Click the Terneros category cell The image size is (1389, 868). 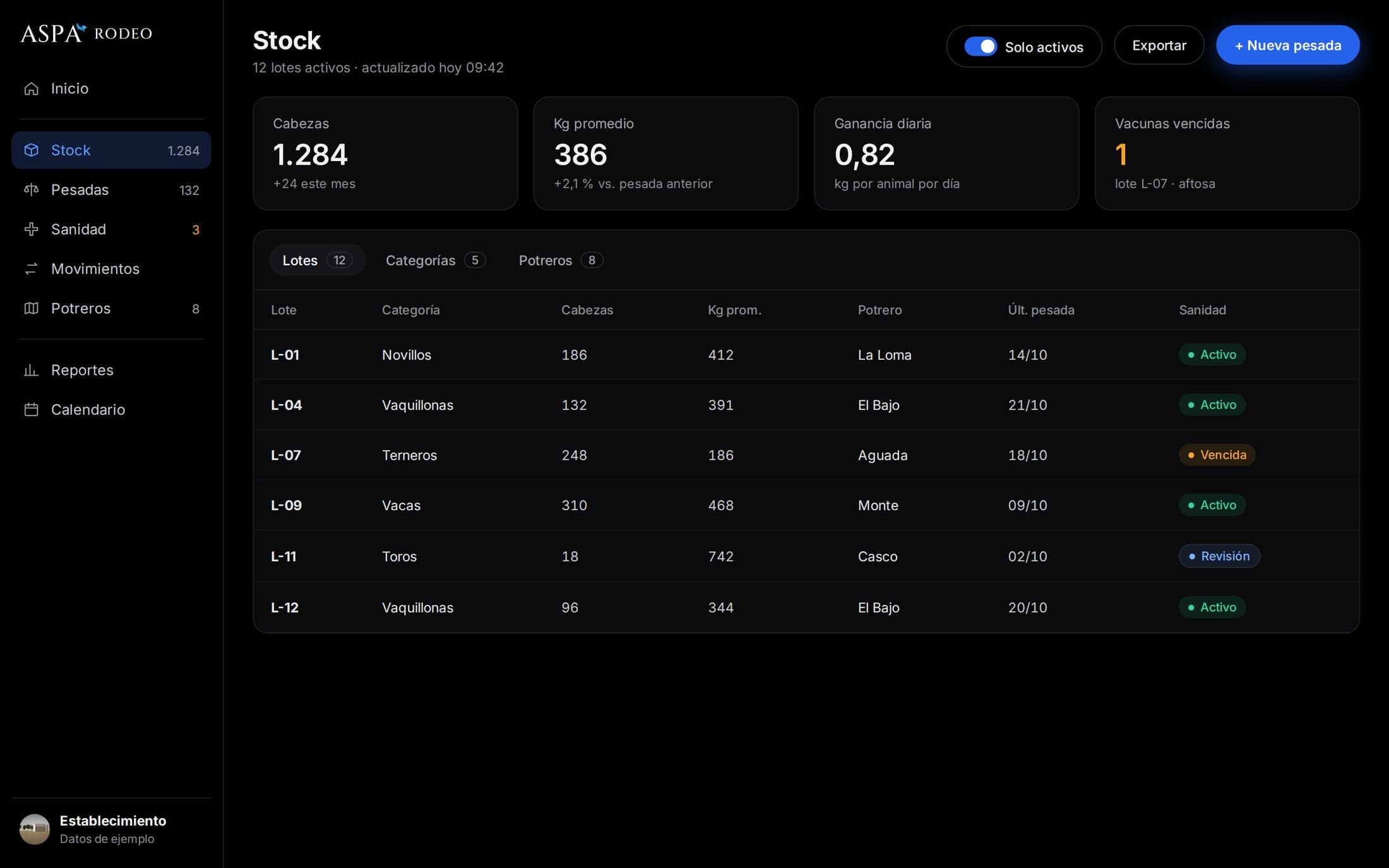click(409, 455)
